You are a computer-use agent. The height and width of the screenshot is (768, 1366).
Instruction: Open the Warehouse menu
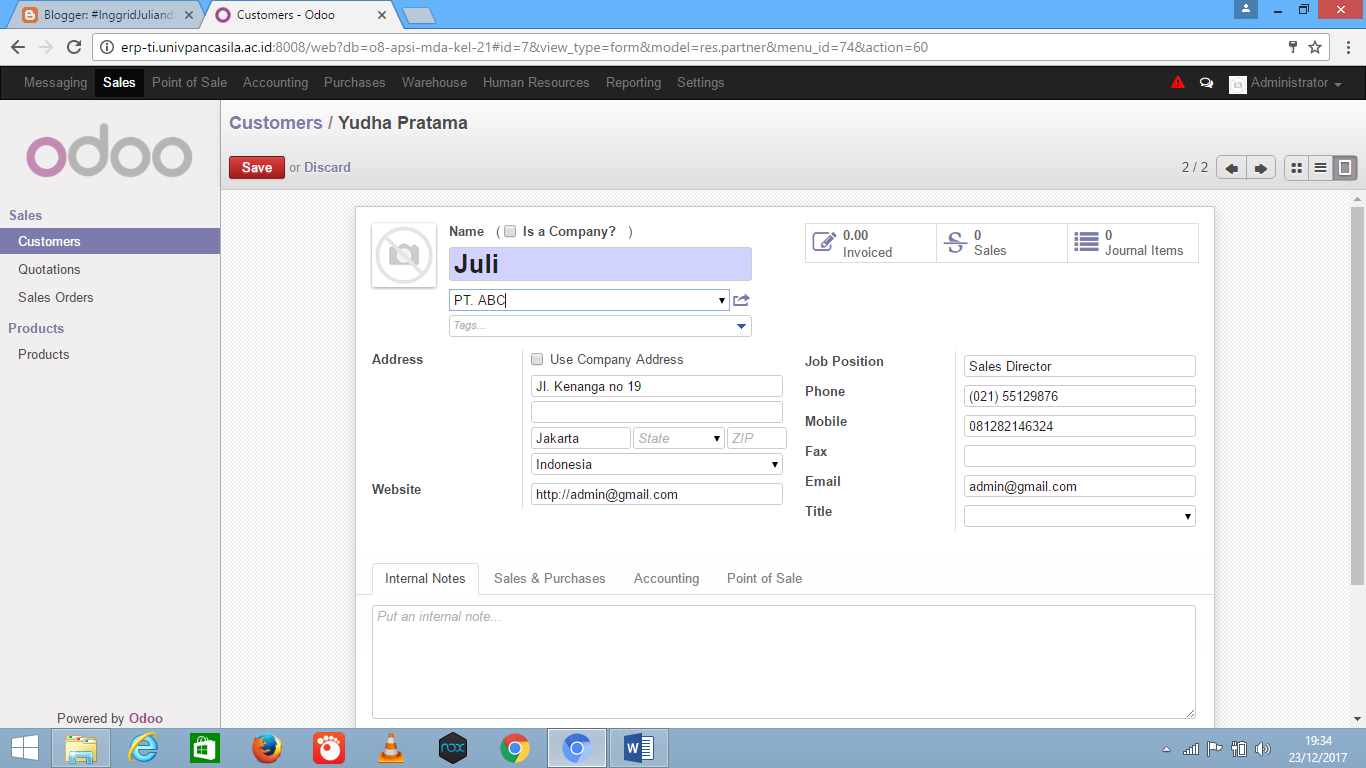(434, 83)
